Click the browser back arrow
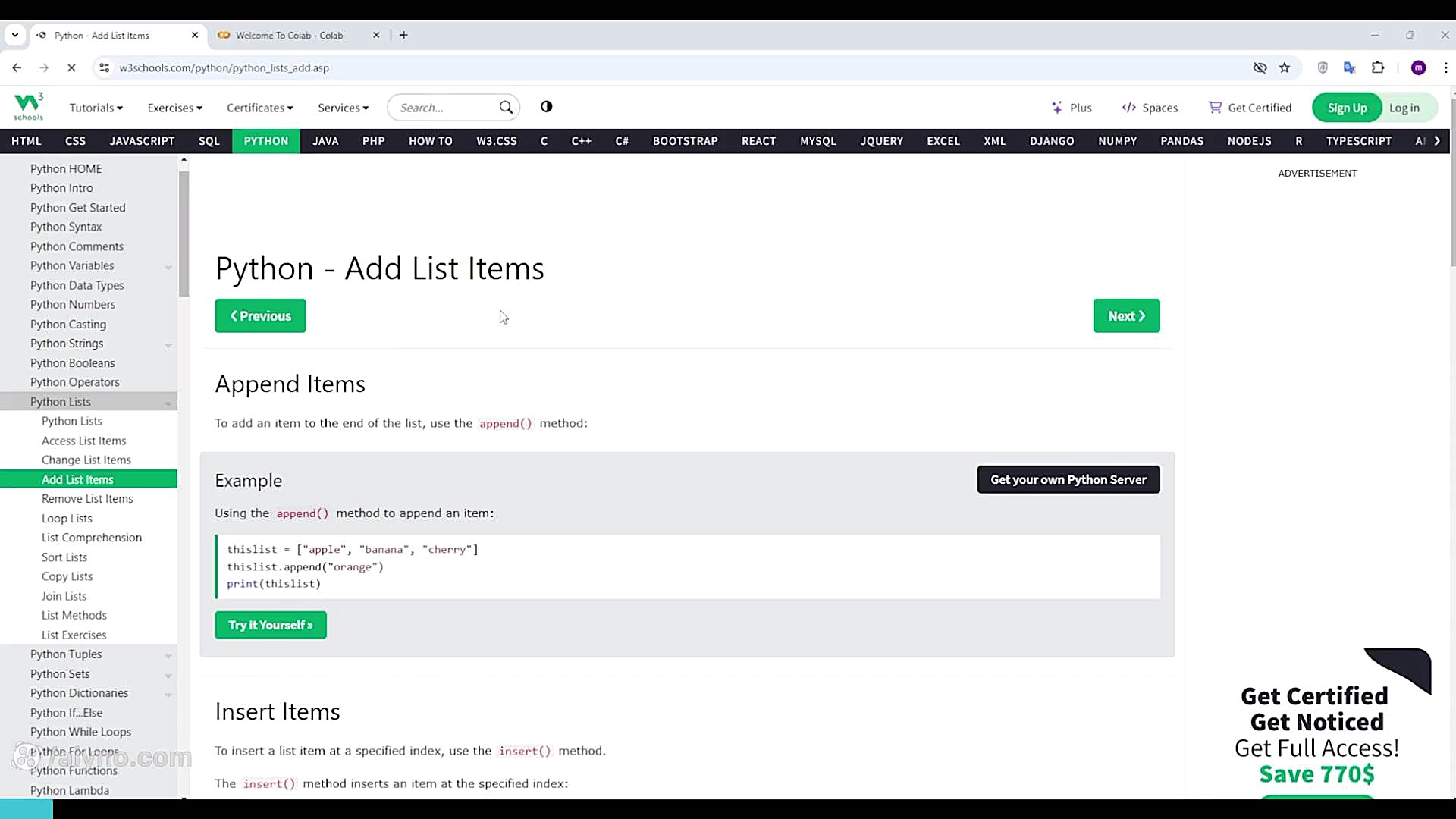Screen dimensions: 1456x819 pyautogui.click(x=17, y=67)
